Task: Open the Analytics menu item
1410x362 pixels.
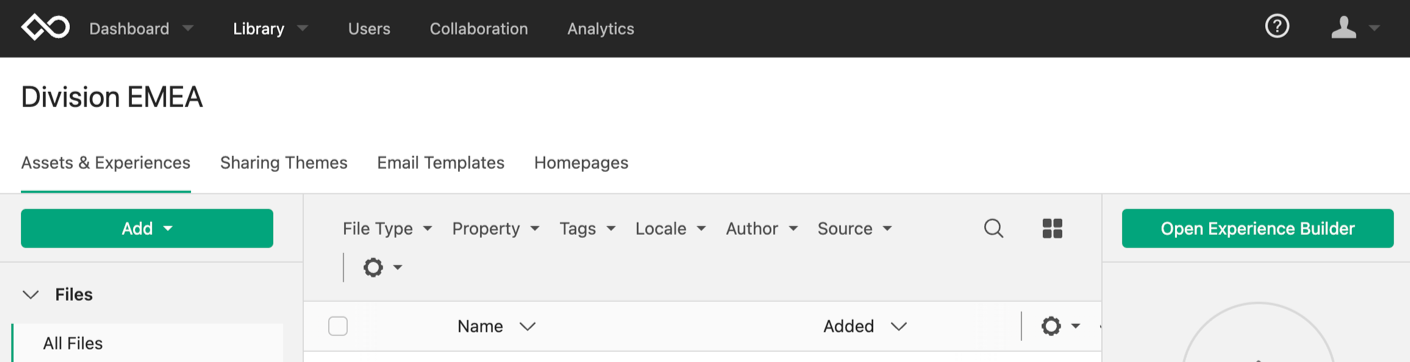Action: pos(601,28)
